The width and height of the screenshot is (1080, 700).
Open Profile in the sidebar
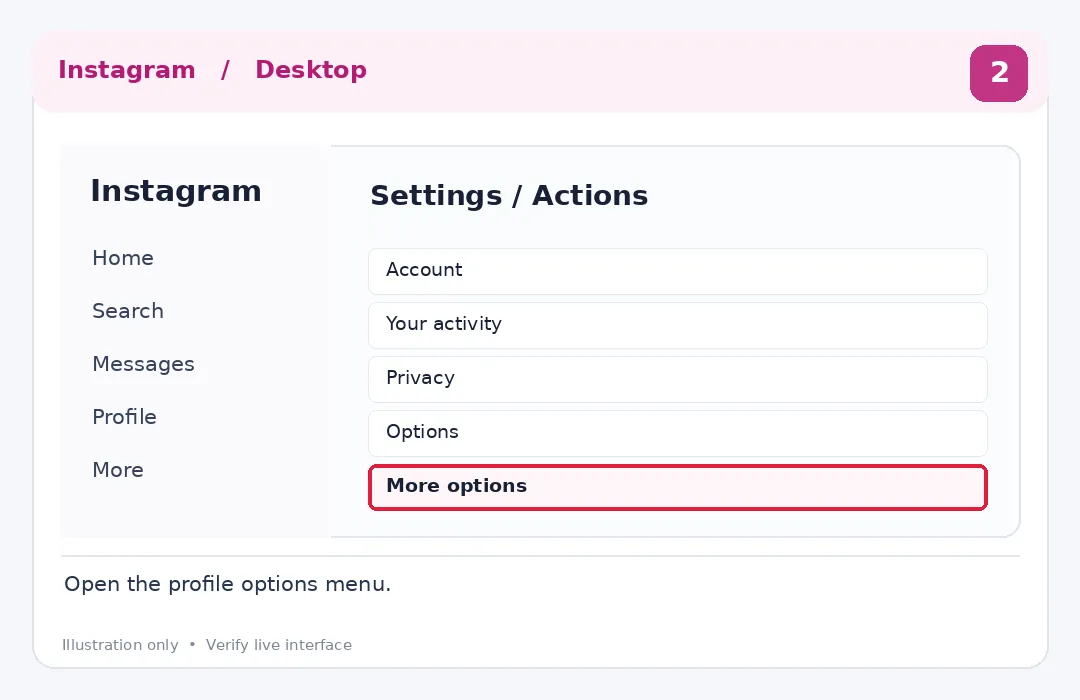(125, 417)
